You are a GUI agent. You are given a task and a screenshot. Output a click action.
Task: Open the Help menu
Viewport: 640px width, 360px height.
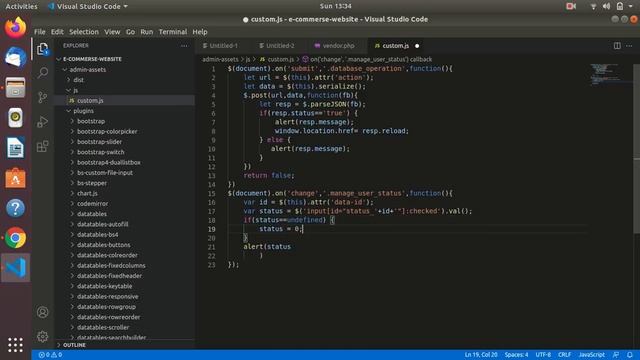[200, 32]
